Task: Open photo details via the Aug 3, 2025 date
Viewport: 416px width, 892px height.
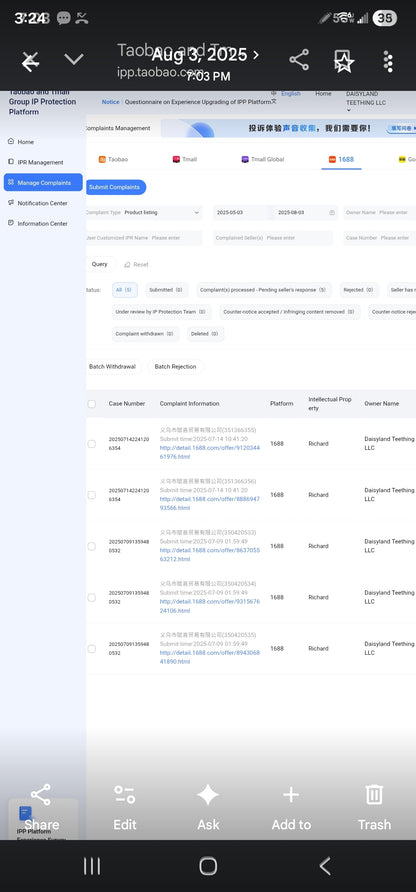Action: coord(205,55)
